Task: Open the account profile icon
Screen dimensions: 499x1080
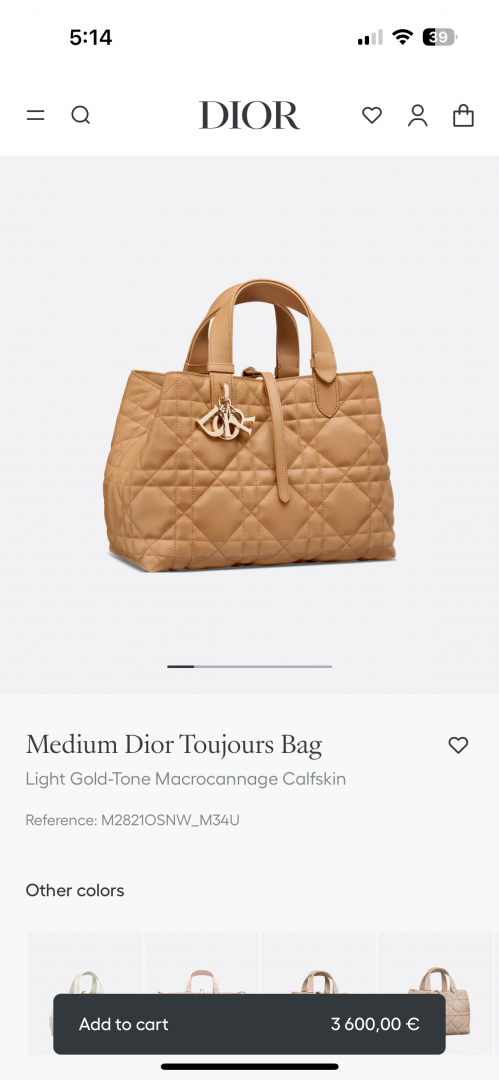Action: tap(418, 115)
